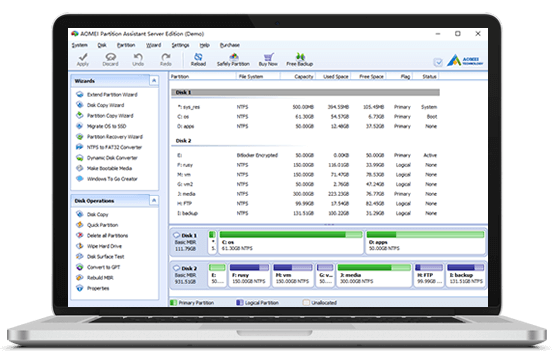Viewport: 555px width, 362px height.
Task: Run the Disk Surface Test
Action: (x=101, y=257)
